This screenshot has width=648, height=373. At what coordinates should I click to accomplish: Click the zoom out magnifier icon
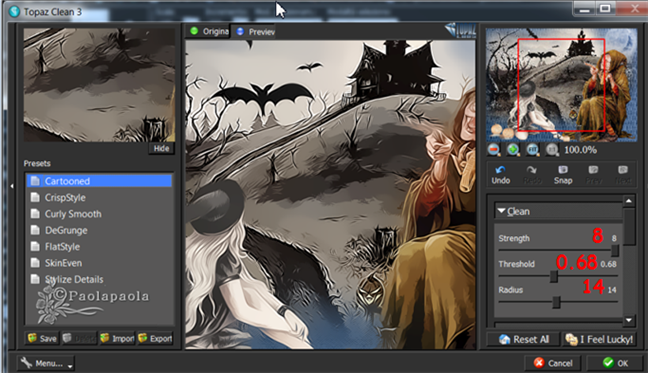(493, 150)
